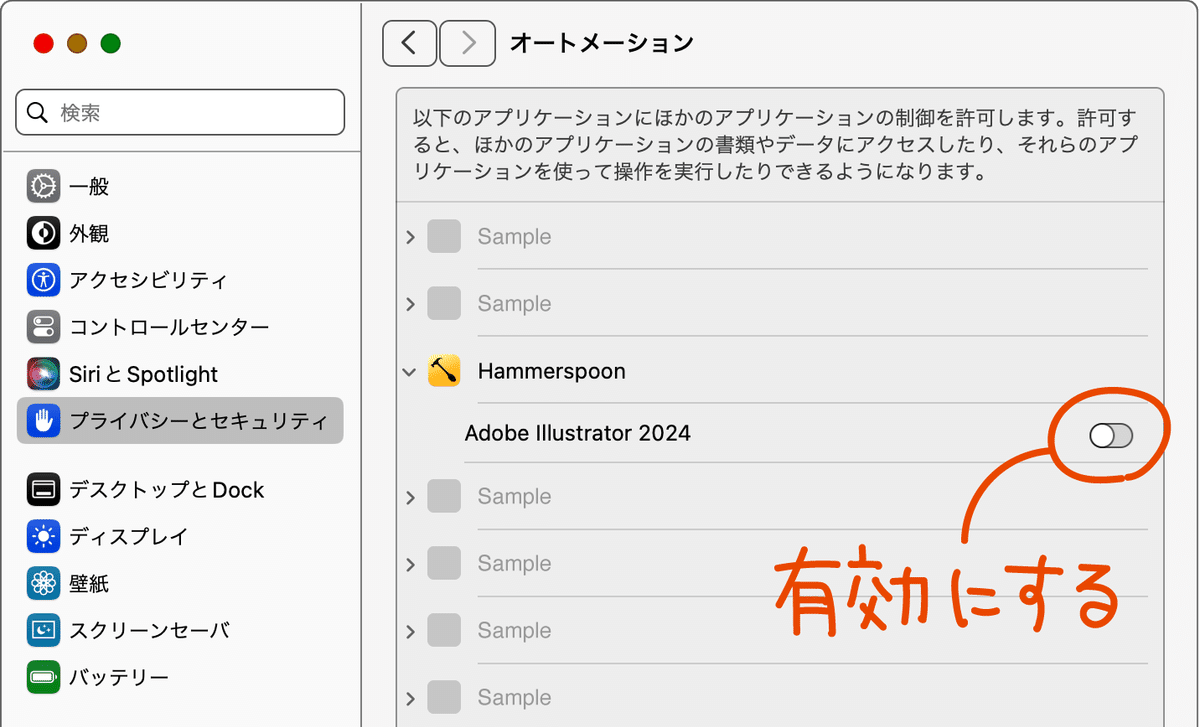This screenshot has height=727, width=1200.
Task: Click the Adobe Illustrator 2024 label
Action: pyautogui.click(x=578, y=434)
